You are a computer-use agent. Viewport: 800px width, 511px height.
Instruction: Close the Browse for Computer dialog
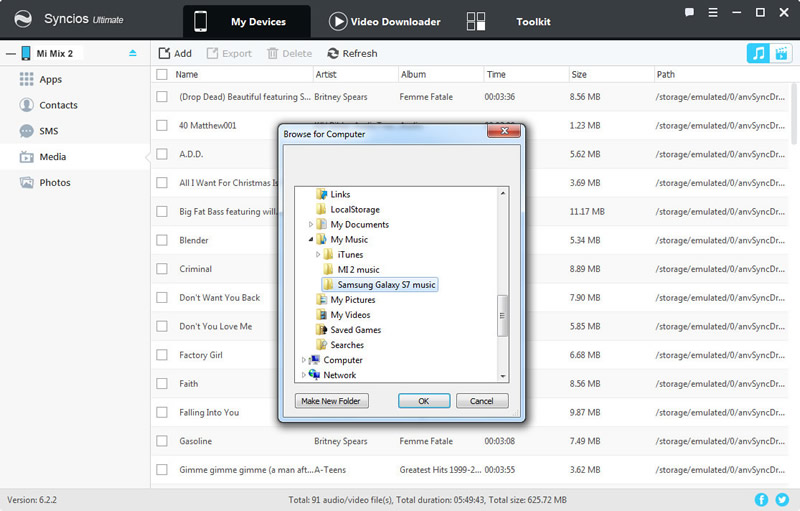(504, 131)
